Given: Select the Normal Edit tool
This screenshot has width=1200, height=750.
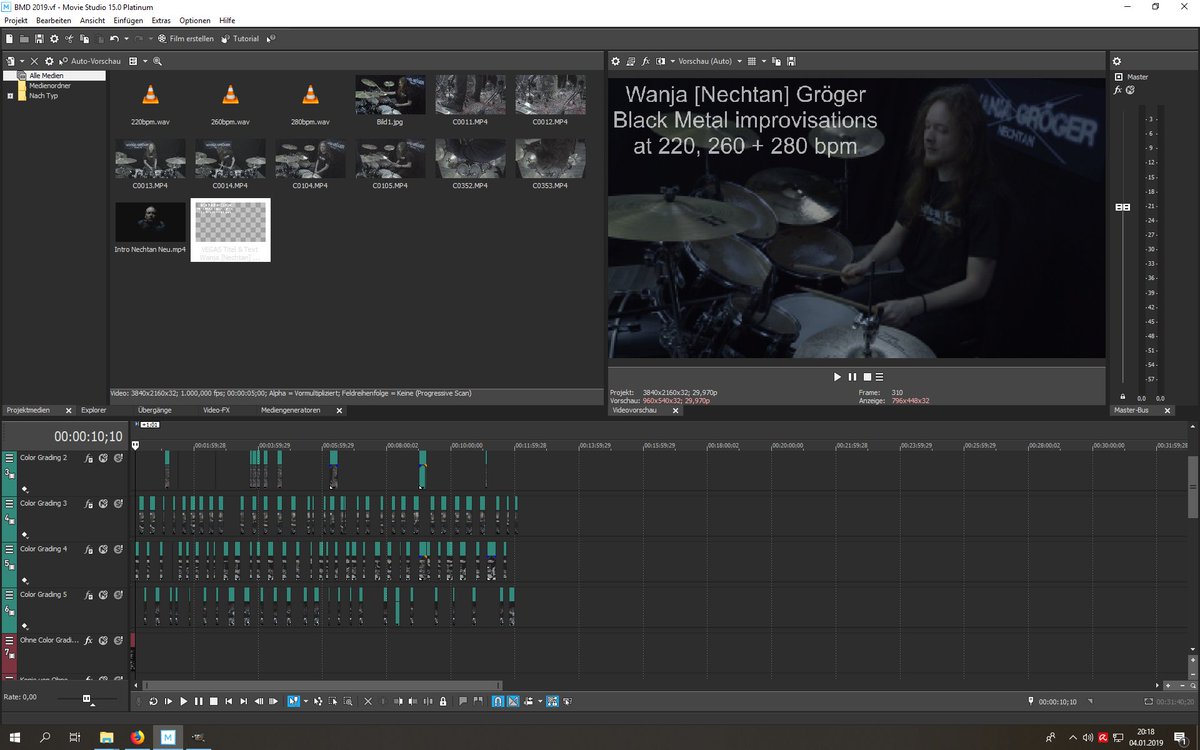Looking at the screenshot, I should (x=293, y=701).
